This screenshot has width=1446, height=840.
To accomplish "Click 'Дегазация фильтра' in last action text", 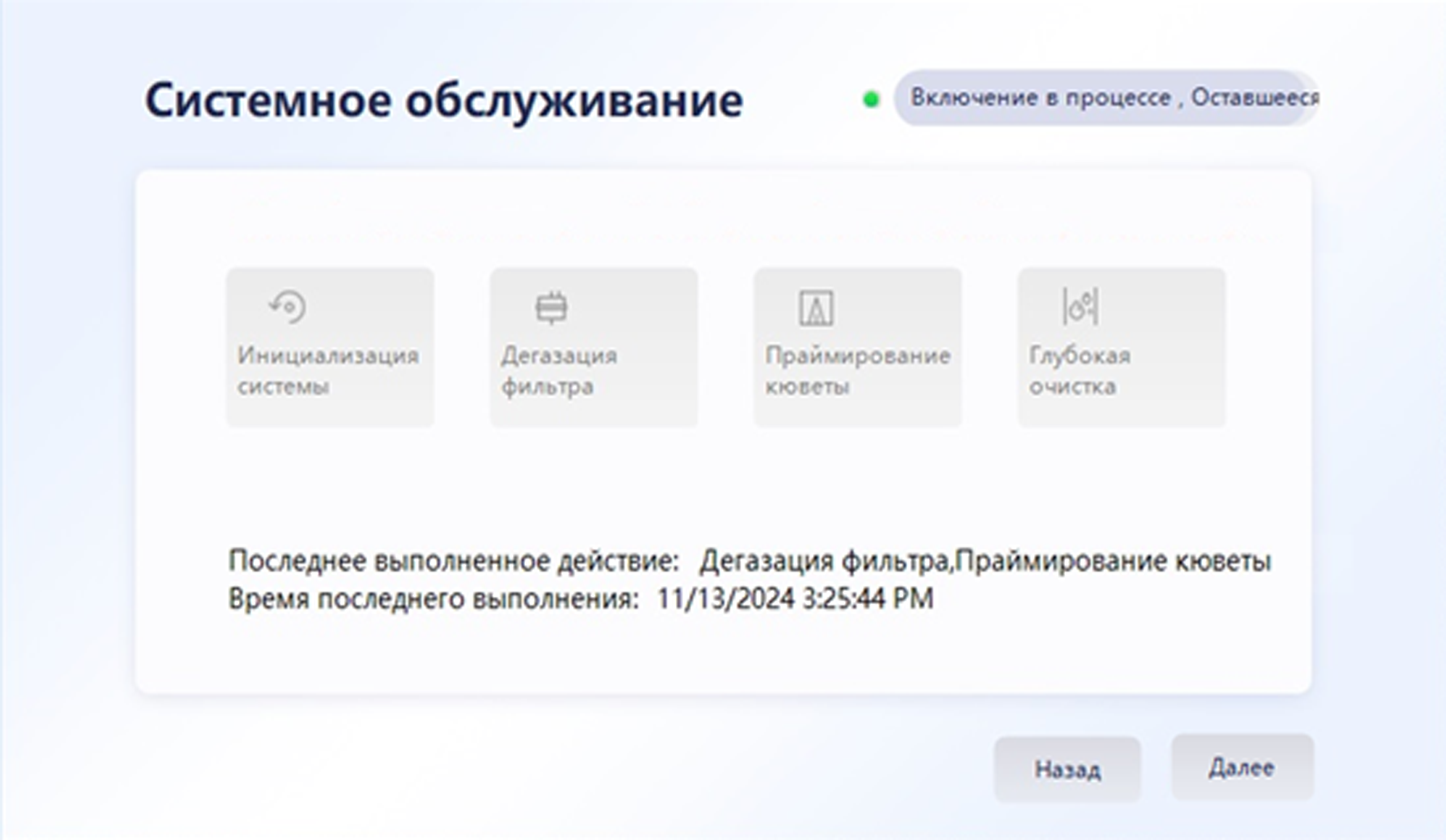I will tap(824, 561).
